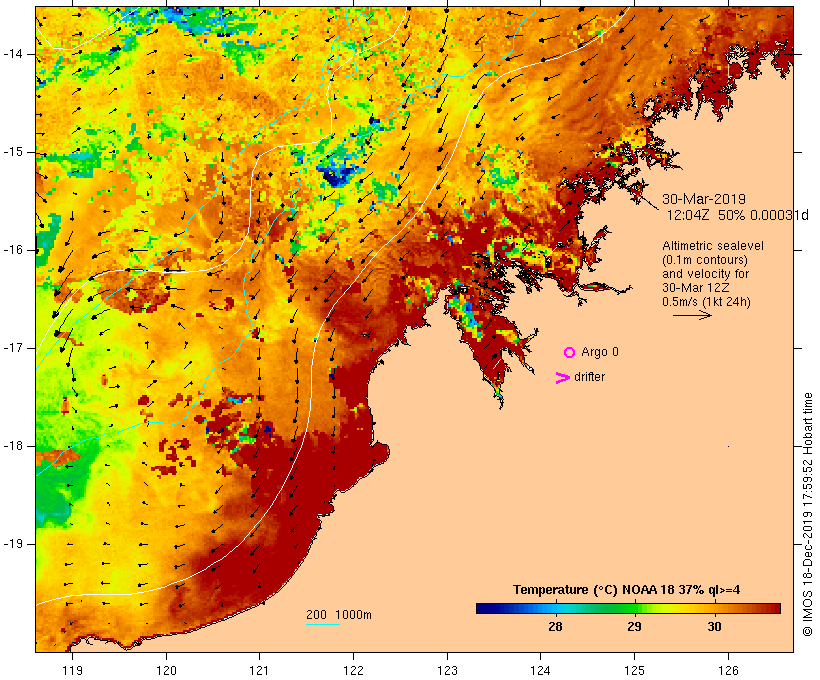Click the '123' longitude axis label
Image resolution: width=820 pixels, height=680 pixels.
(x=447, y=670)
